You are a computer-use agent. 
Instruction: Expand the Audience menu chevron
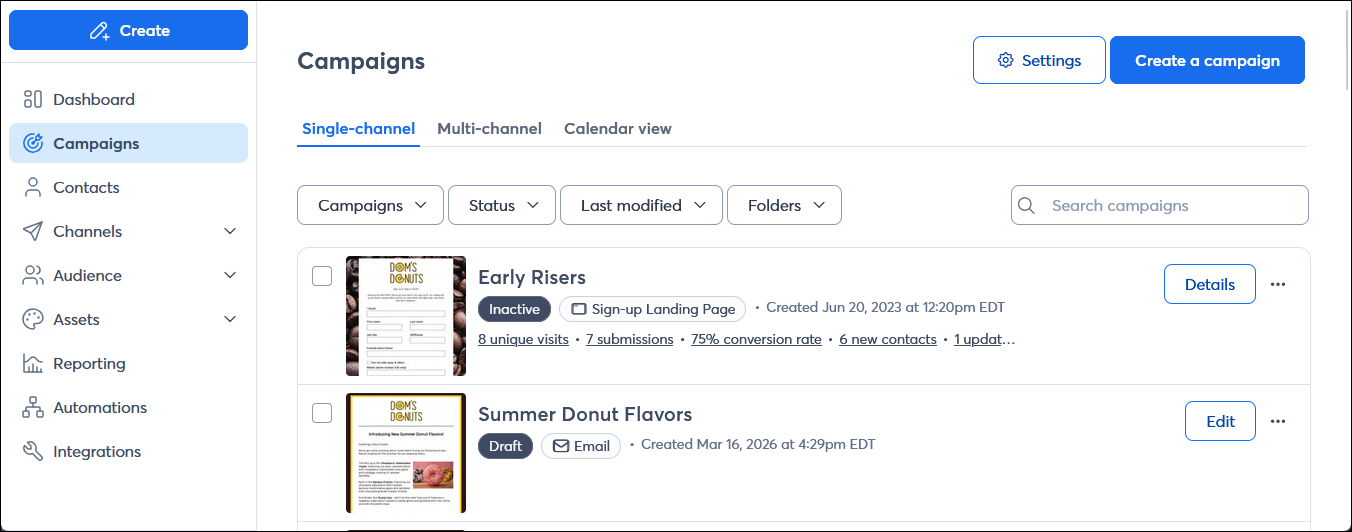[x=230, y=275]
